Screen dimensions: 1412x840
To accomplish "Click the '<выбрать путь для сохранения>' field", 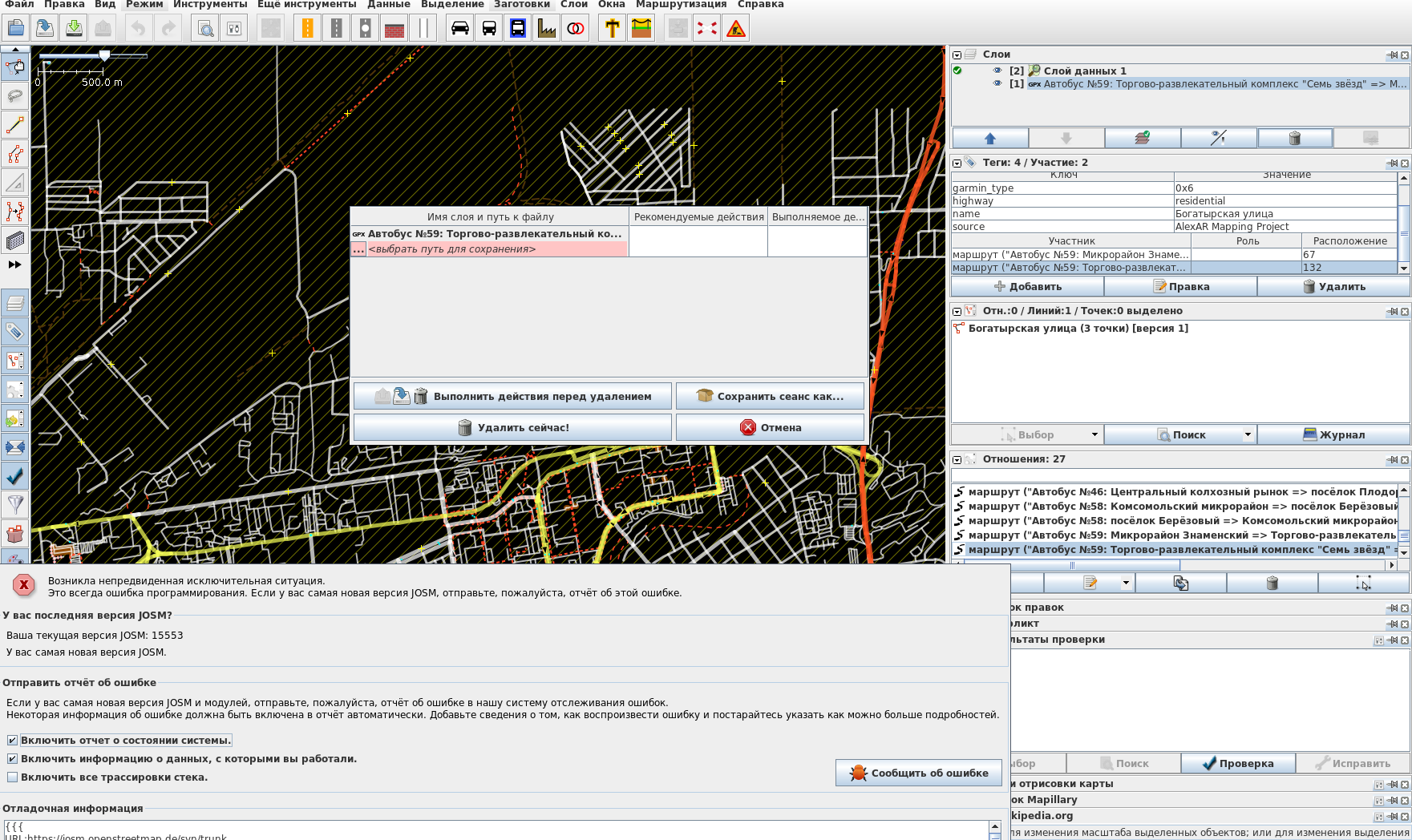I will pos(497,249).
